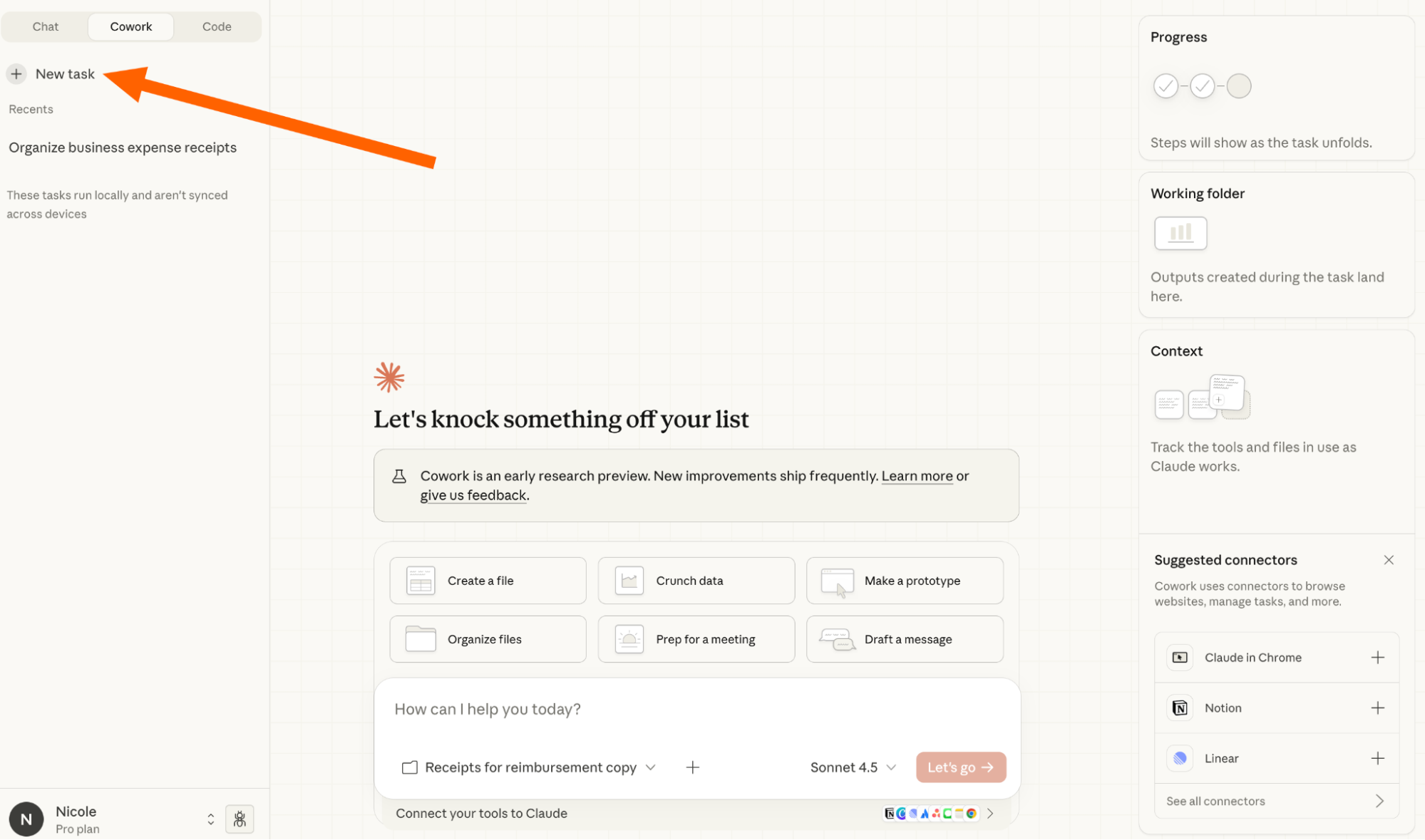Open the Receipts for reimbursement copy folder dropdown
Viewport: 1425px width, 840px height.
[529, 767]
